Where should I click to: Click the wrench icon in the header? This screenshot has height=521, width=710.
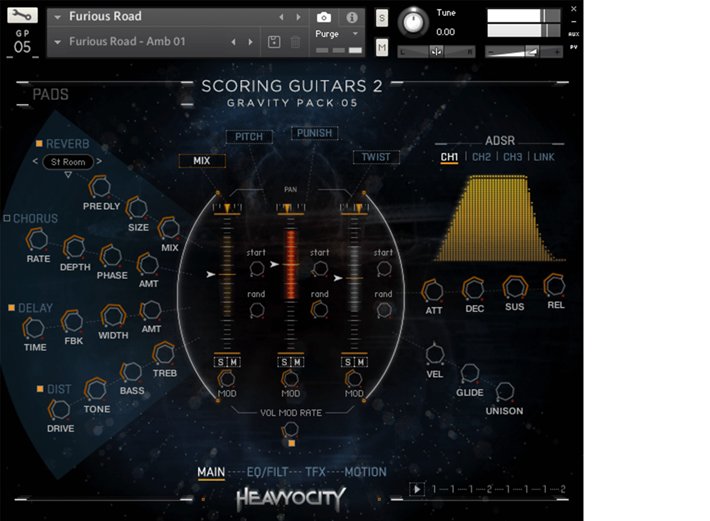[22, 16]
